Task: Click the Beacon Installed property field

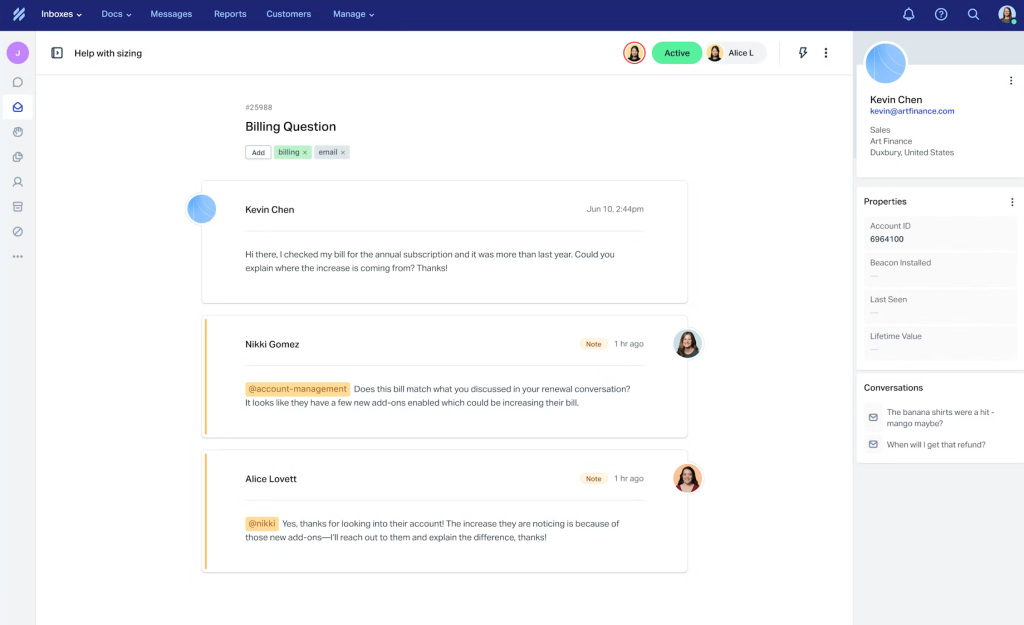Action: point(939,269)
